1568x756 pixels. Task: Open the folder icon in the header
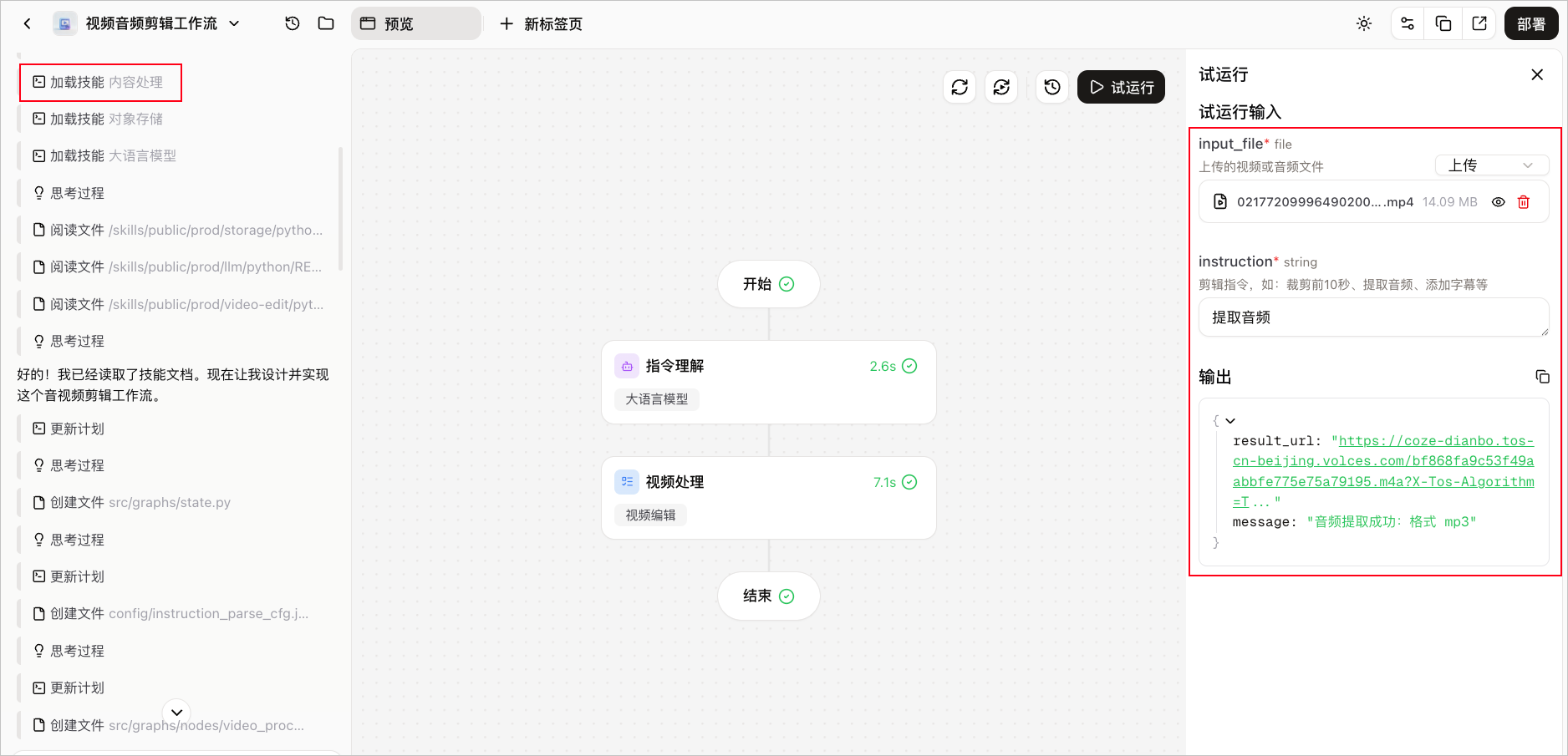326,23
